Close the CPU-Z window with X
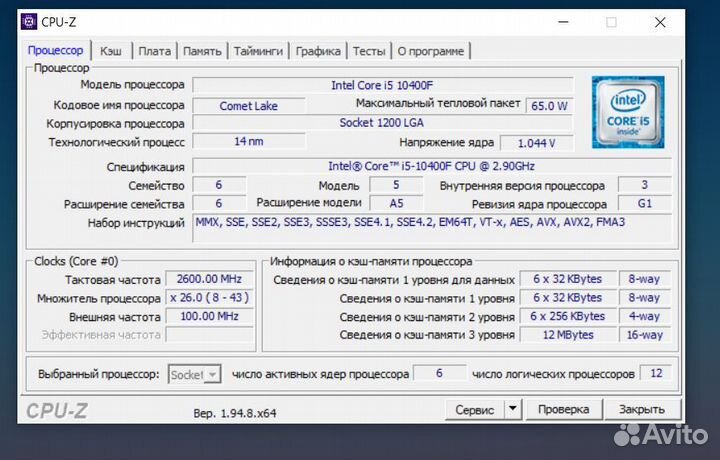The image size is (720, 460). (660, 22)
